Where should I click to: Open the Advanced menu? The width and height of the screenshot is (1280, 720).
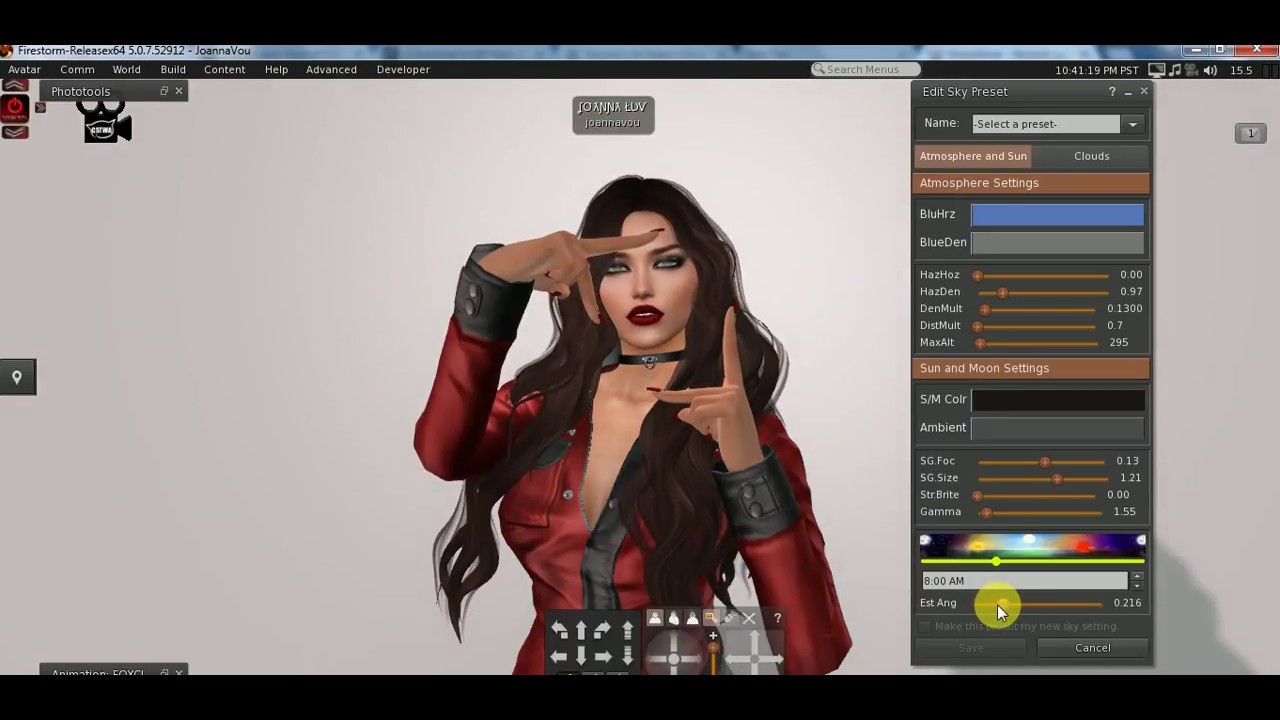(332, 69)
